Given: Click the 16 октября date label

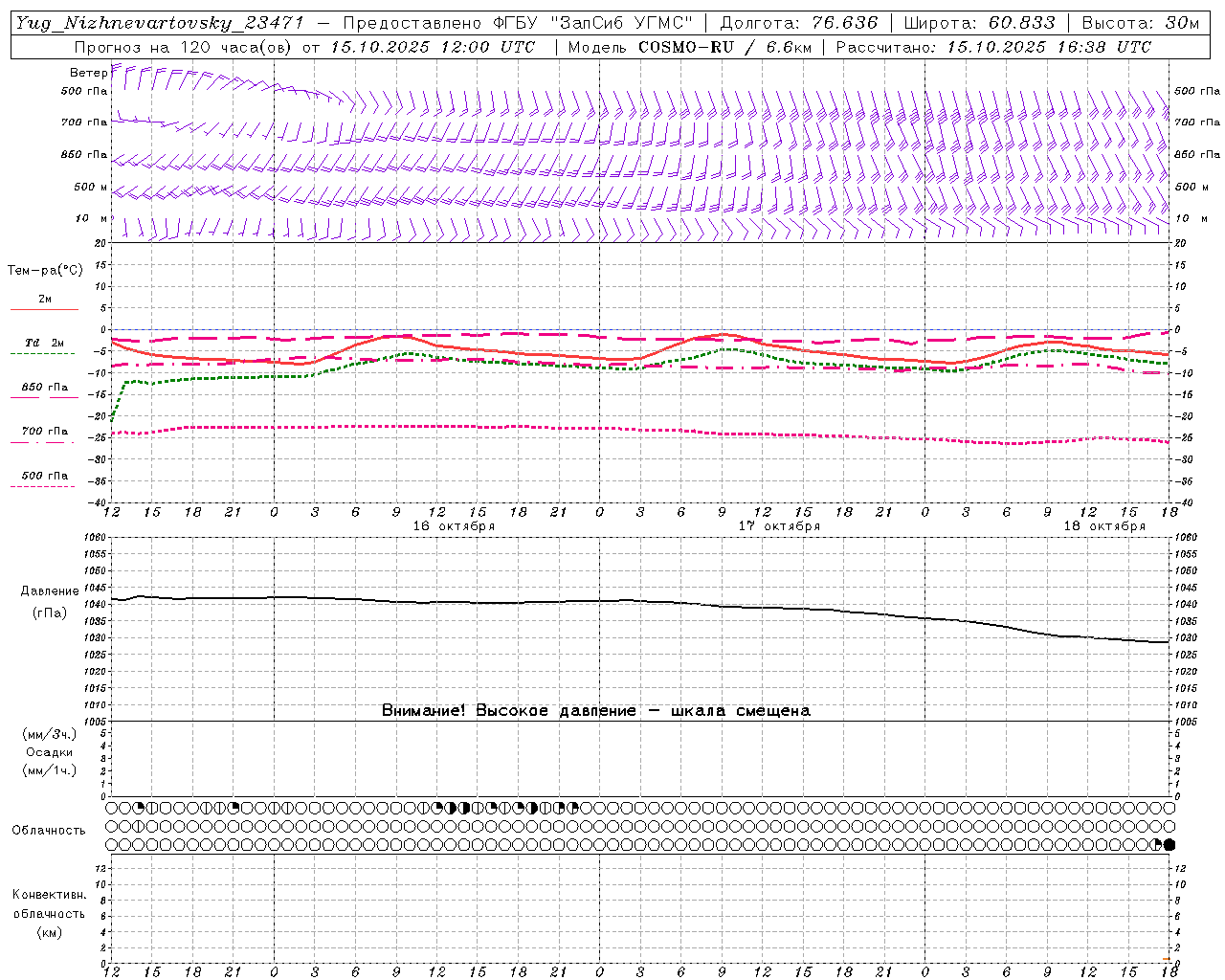Looking at the screenshot, I should [454, 526].
